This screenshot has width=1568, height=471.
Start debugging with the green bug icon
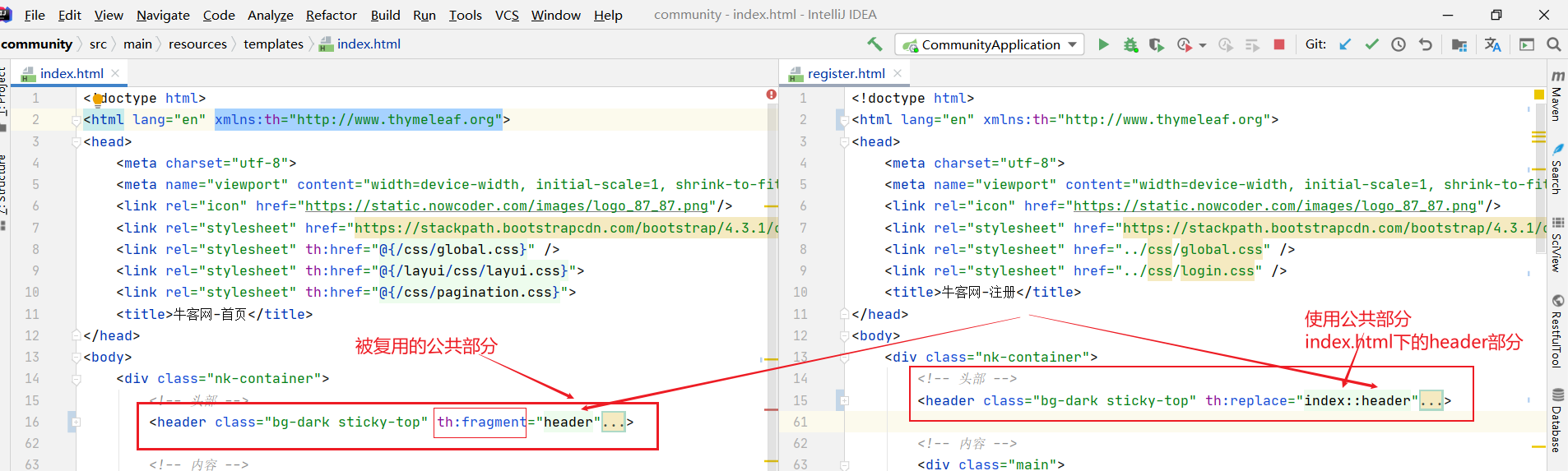pyautogui.click(x=1131, y=44)
